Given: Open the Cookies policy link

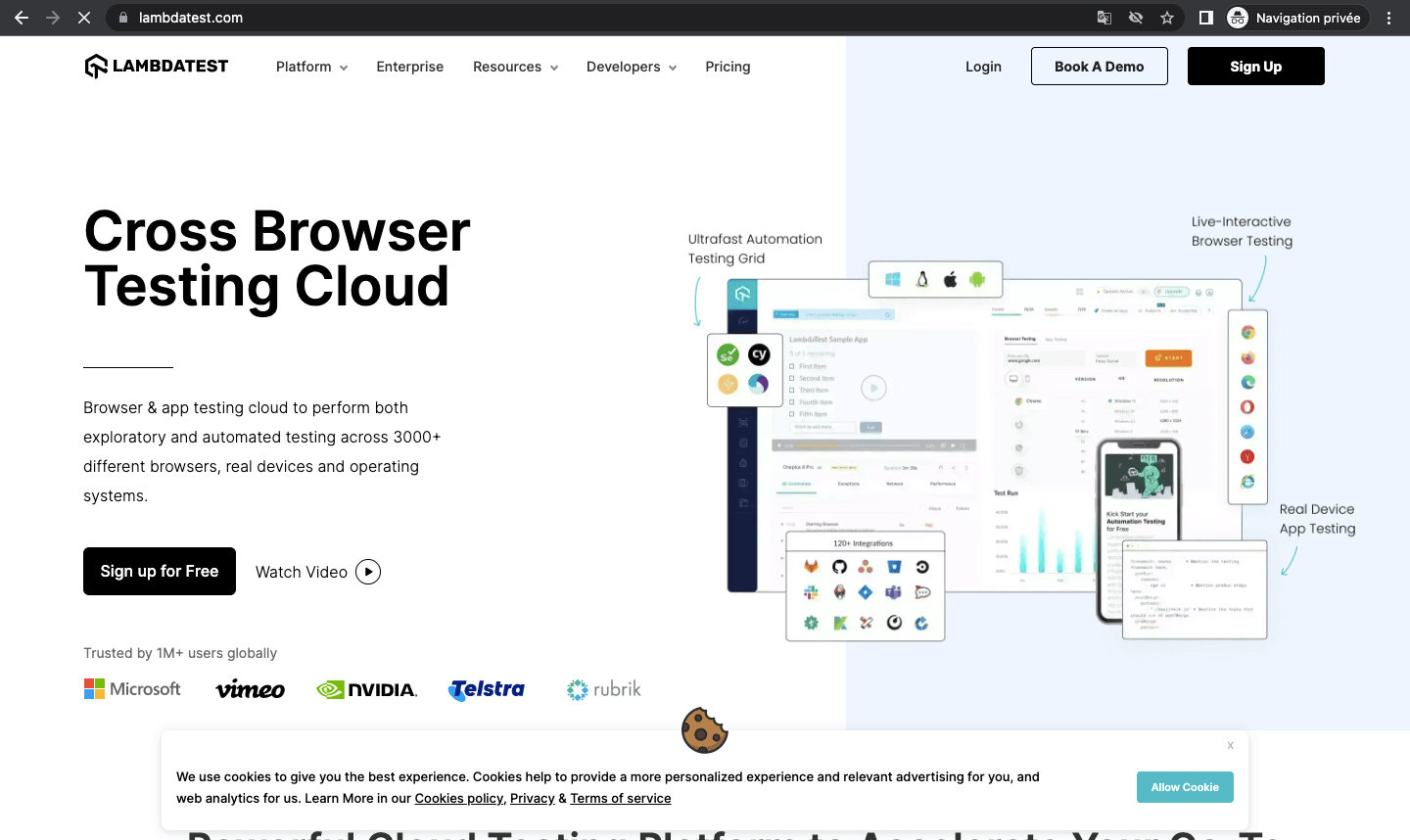Looking at the screenshot, I should tap(459, 798).
